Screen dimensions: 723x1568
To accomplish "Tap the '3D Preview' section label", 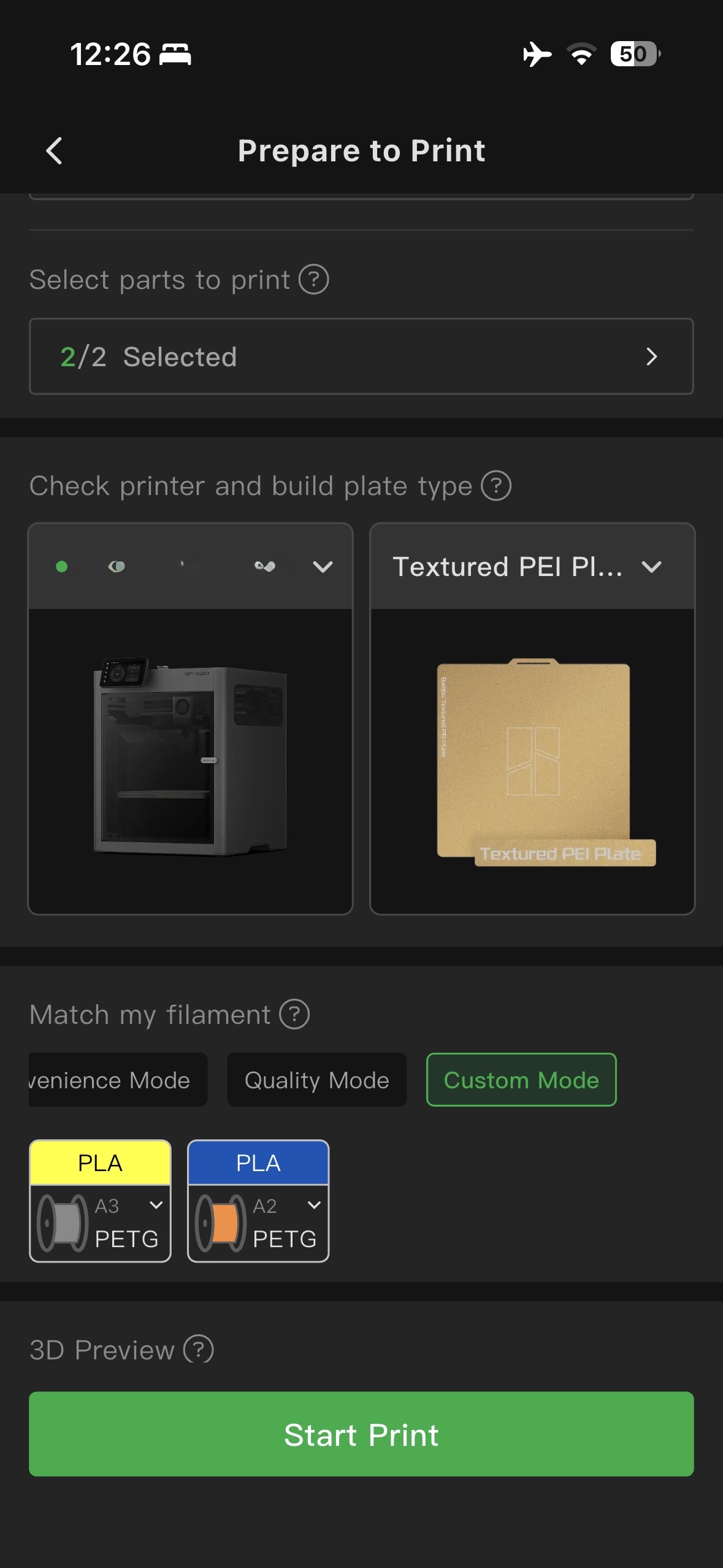I will pyautogui.click(x=102, y=1350).
